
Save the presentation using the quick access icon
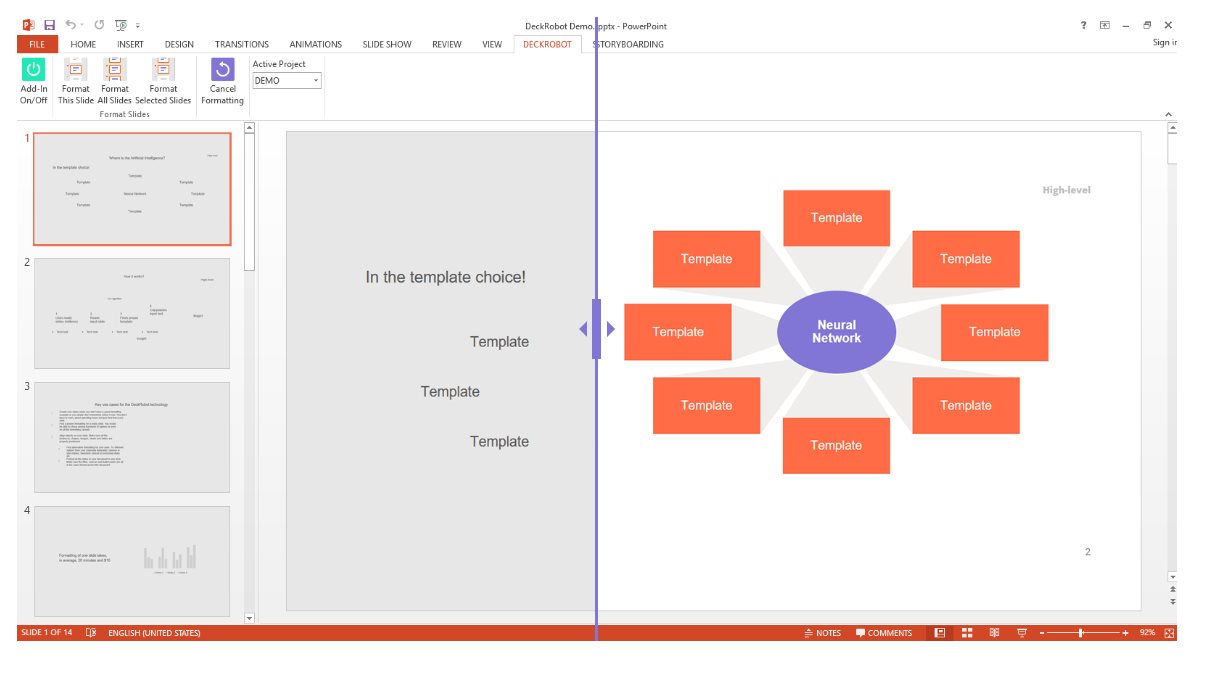click(x=49, y=25)
